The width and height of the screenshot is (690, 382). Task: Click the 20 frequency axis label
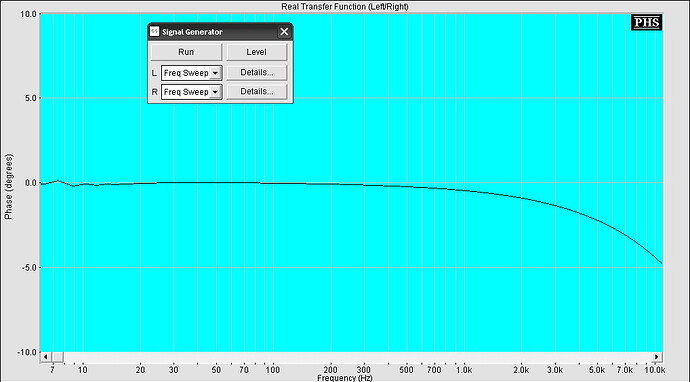coord(140,370)
